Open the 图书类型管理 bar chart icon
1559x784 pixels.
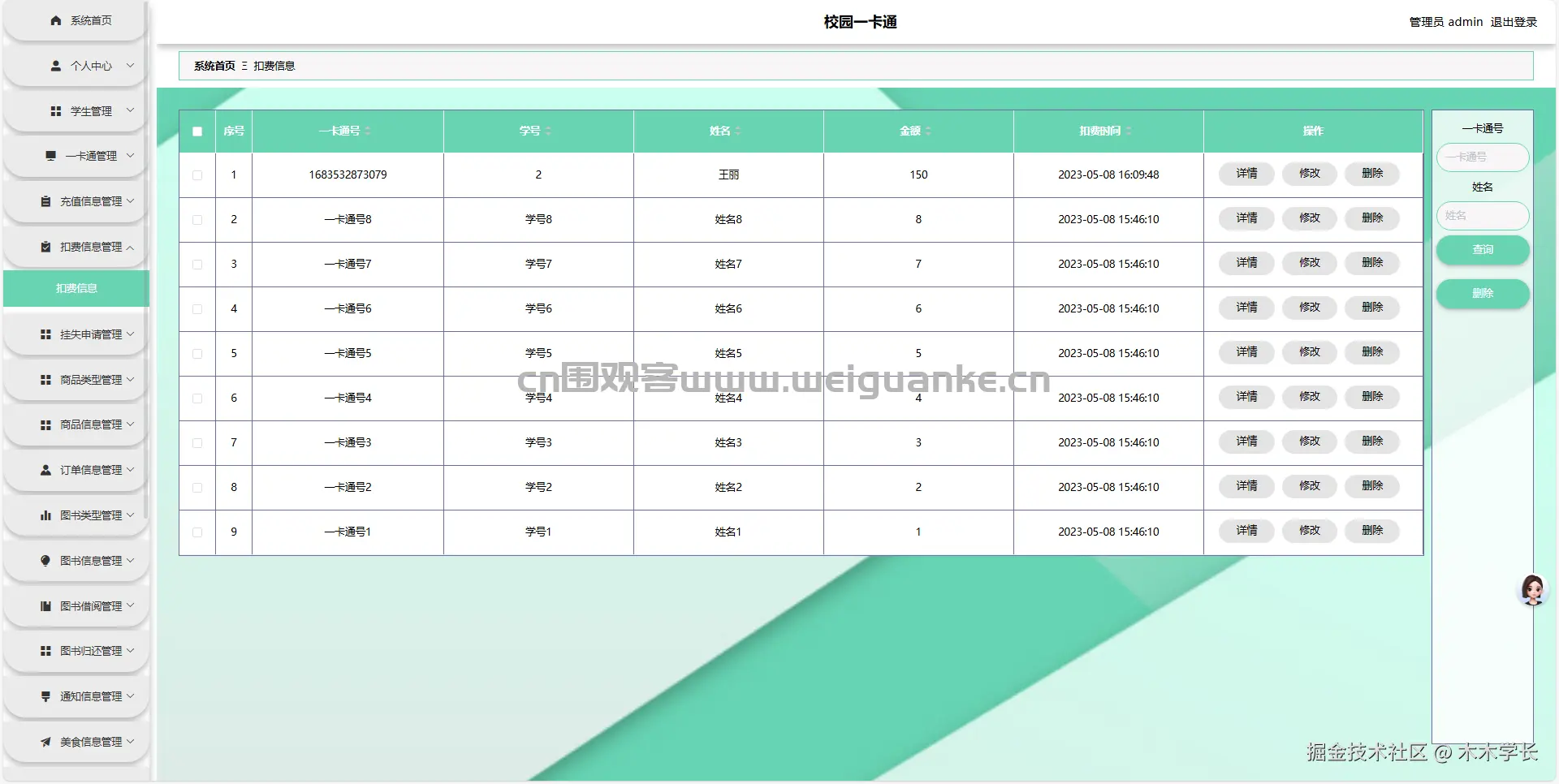(x=46, y=515)
